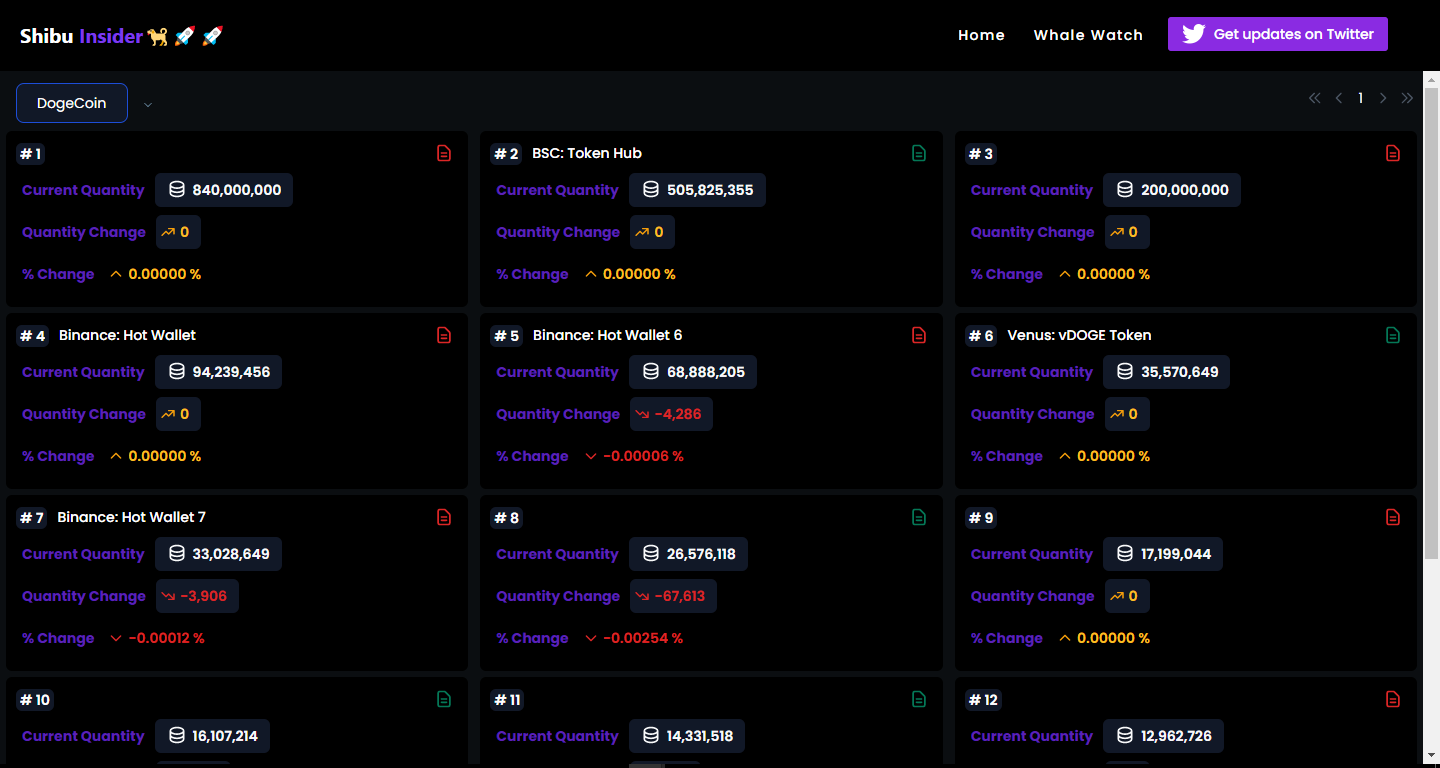This screenshot has height=768, width=1440.
Task: Click the #12 rank badge
Action: (983, 700)
